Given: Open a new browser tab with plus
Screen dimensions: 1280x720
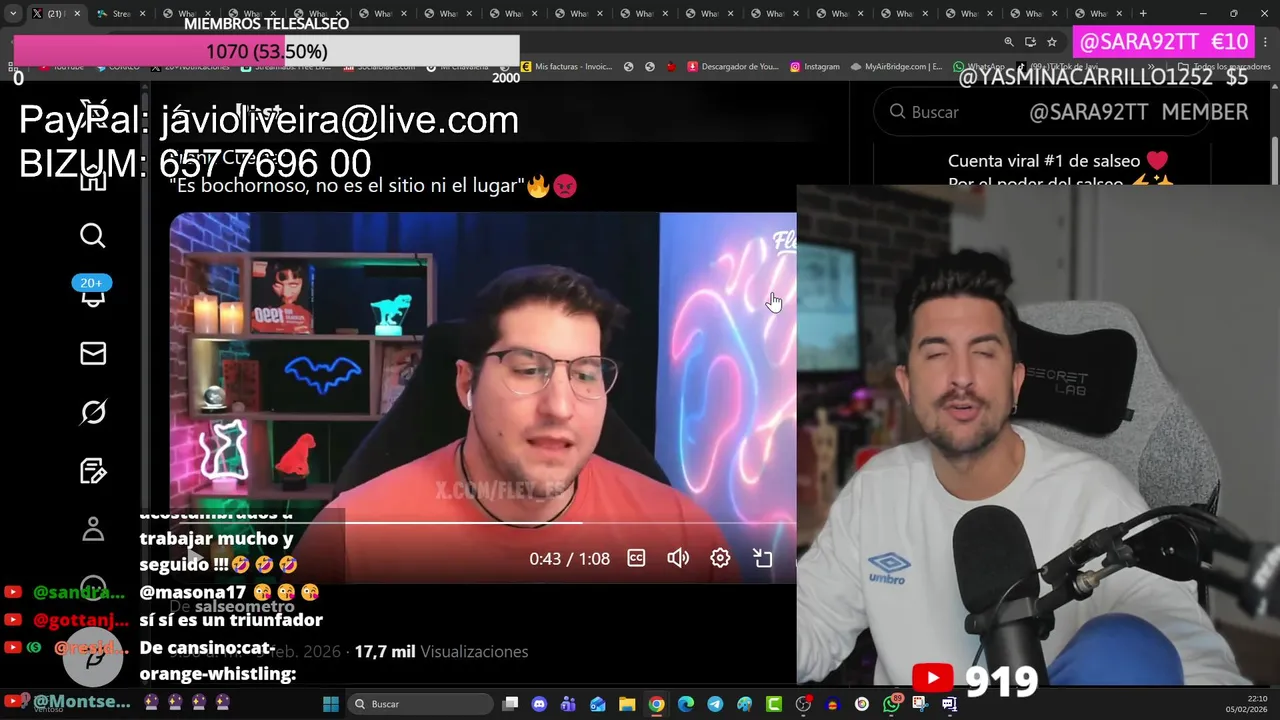Looking at the screenshot, I should (x=1143, y=13).
